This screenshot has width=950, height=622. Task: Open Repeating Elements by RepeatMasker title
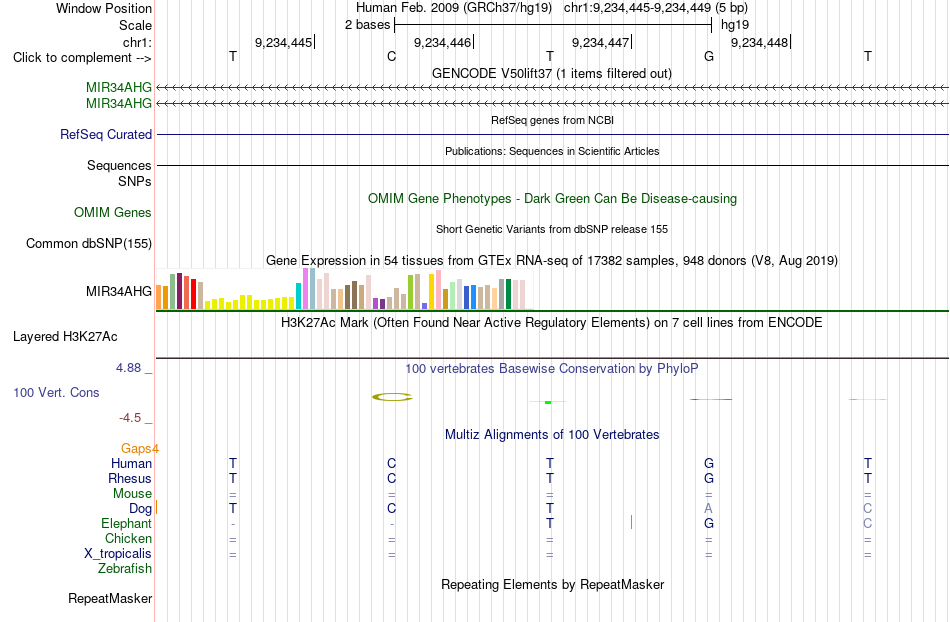[552, 584]
